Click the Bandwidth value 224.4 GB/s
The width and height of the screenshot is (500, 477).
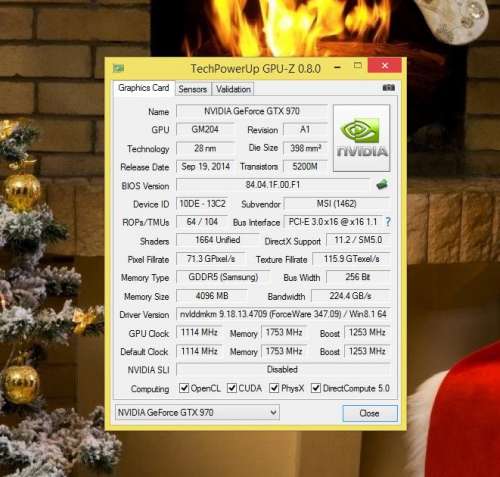pyautogui.click(x=351, y=296)
